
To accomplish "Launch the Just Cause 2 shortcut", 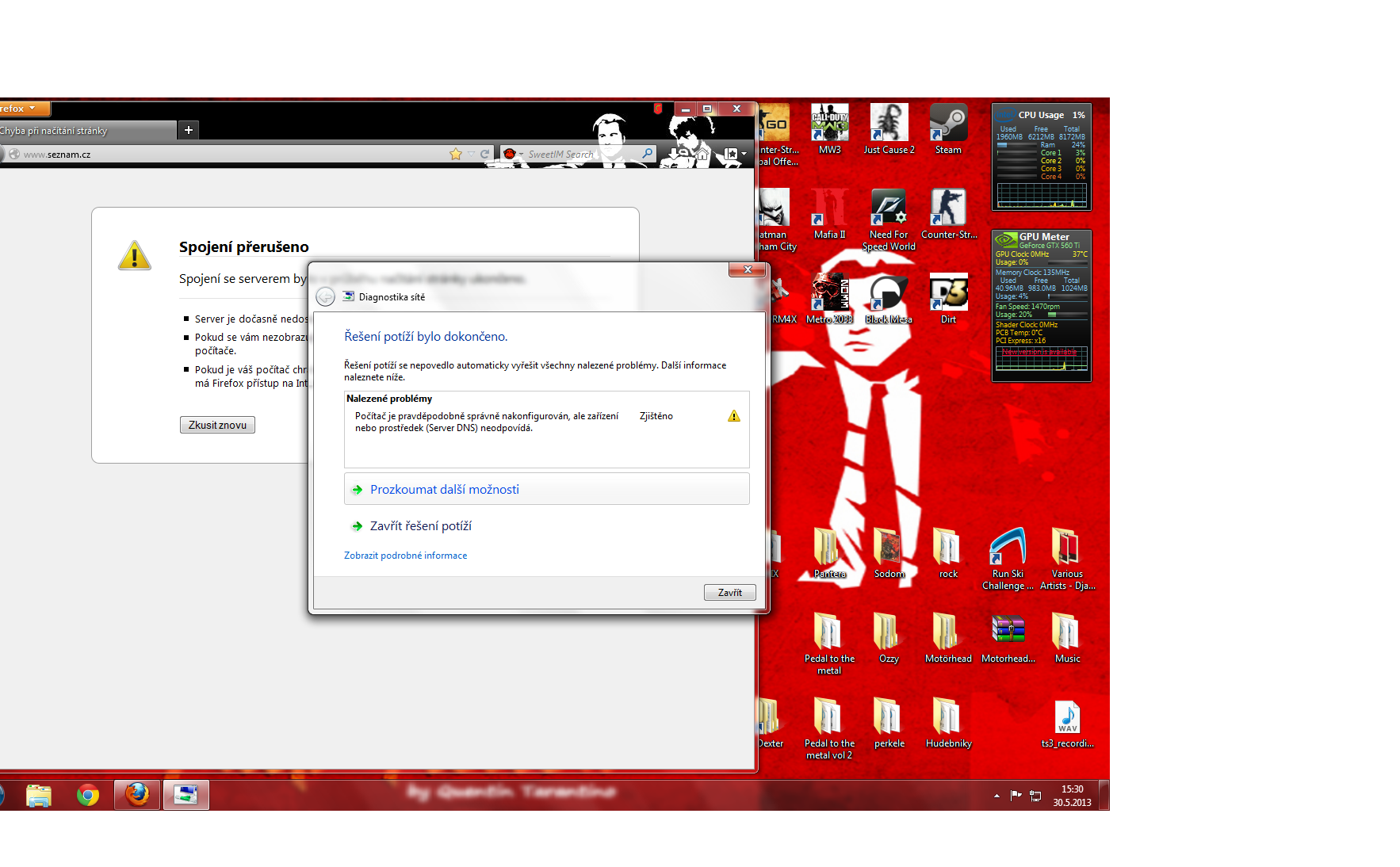I will coord(889,128).
